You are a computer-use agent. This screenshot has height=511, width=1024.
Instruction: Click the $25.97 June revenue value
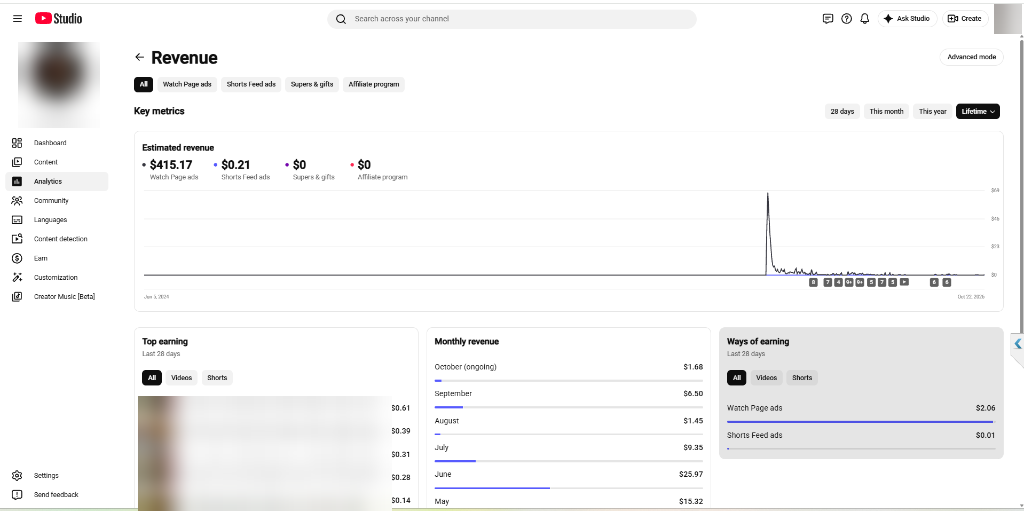pyautogui.click(x=691, y=474)
